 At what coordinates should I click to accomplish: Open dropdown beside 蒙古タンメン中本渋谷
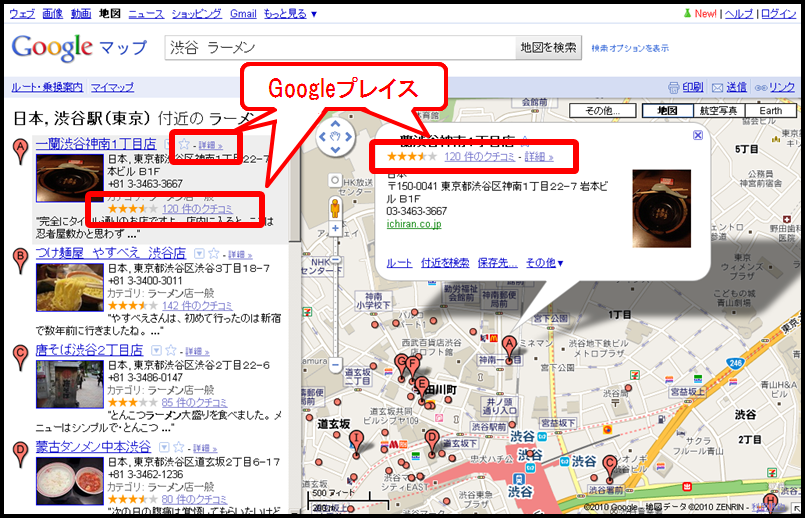pyautogui.click(x=164, y=447)
